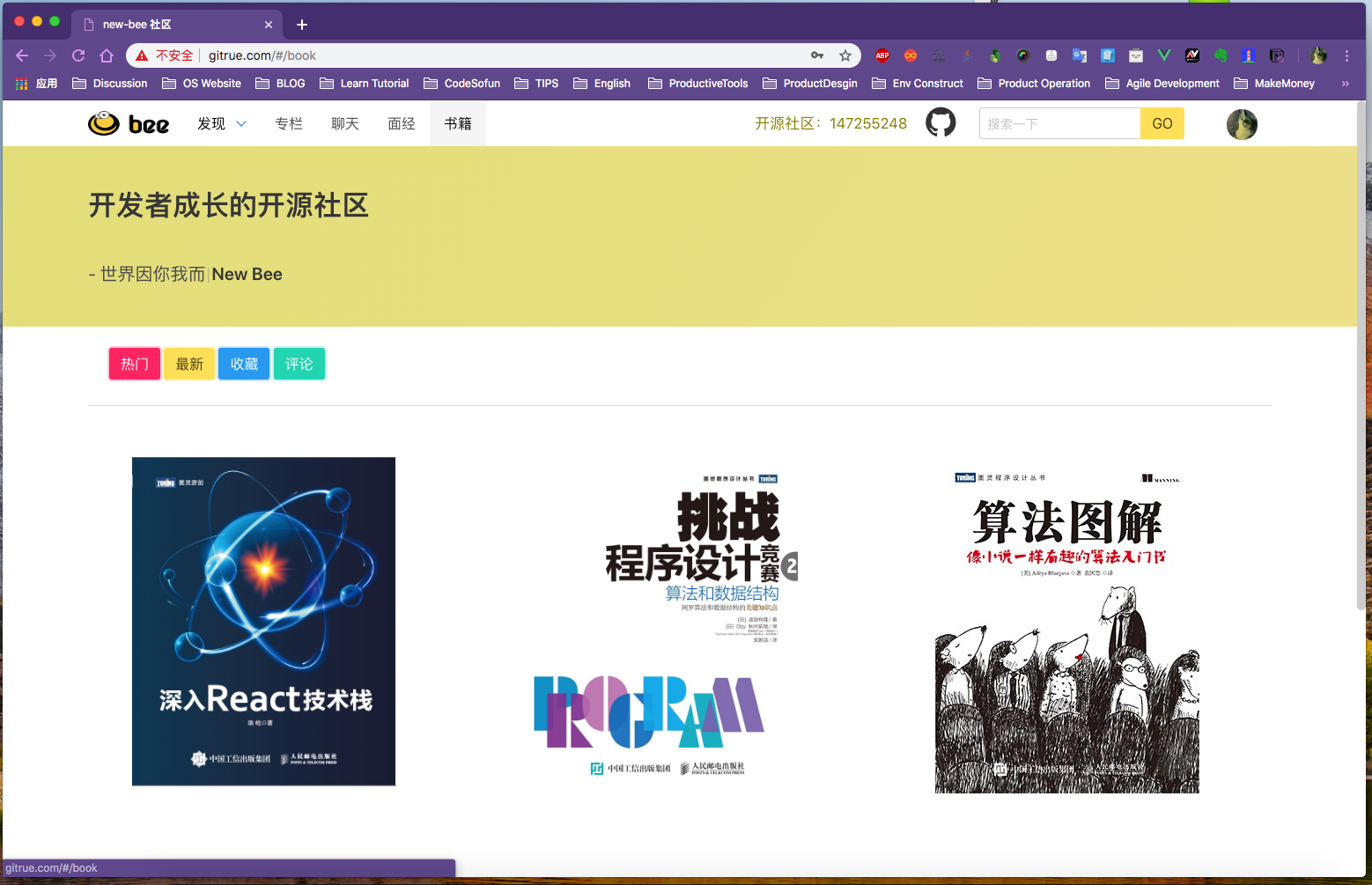
Task: Open the Env Construct bookmark folder
Action: (918, 84)
